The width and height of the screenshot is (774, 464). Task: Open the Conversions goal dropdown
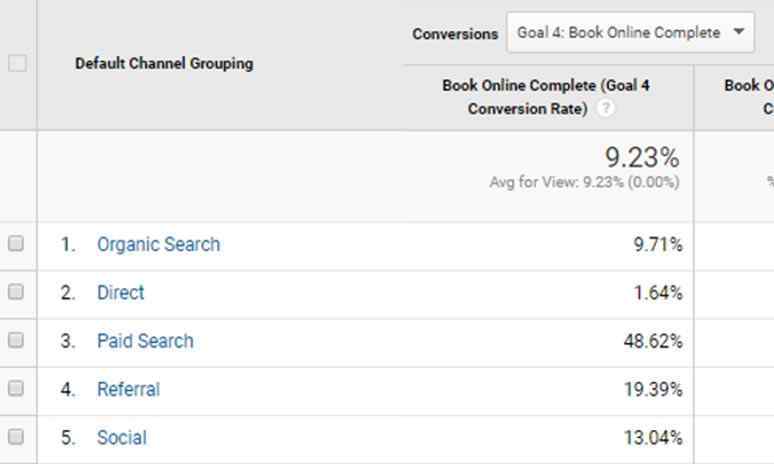point(630,33)
